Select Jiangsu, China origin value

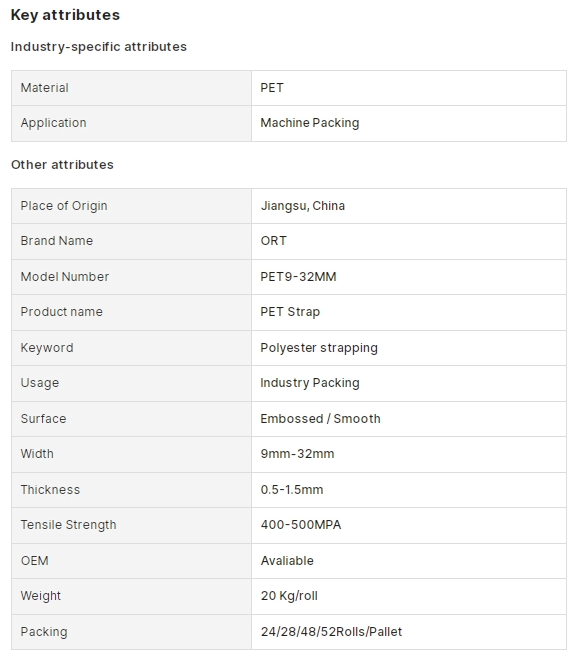point(303,206)
